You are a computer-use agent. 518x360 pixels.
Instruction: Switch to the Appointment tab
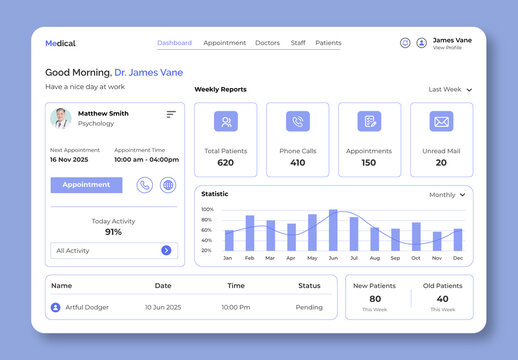(225, 43)
